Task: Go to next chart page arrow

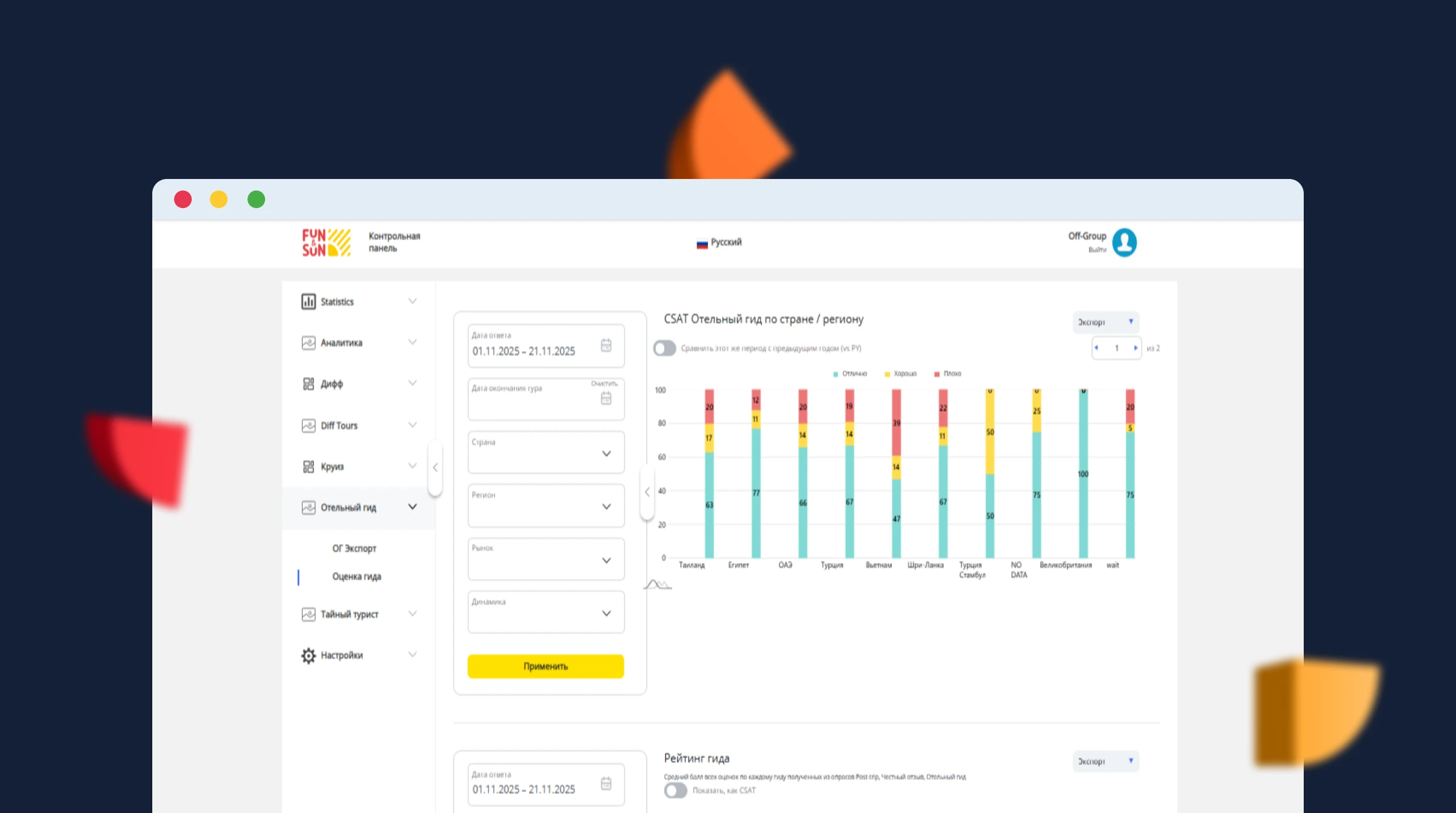Action: tap(1135, 348)
